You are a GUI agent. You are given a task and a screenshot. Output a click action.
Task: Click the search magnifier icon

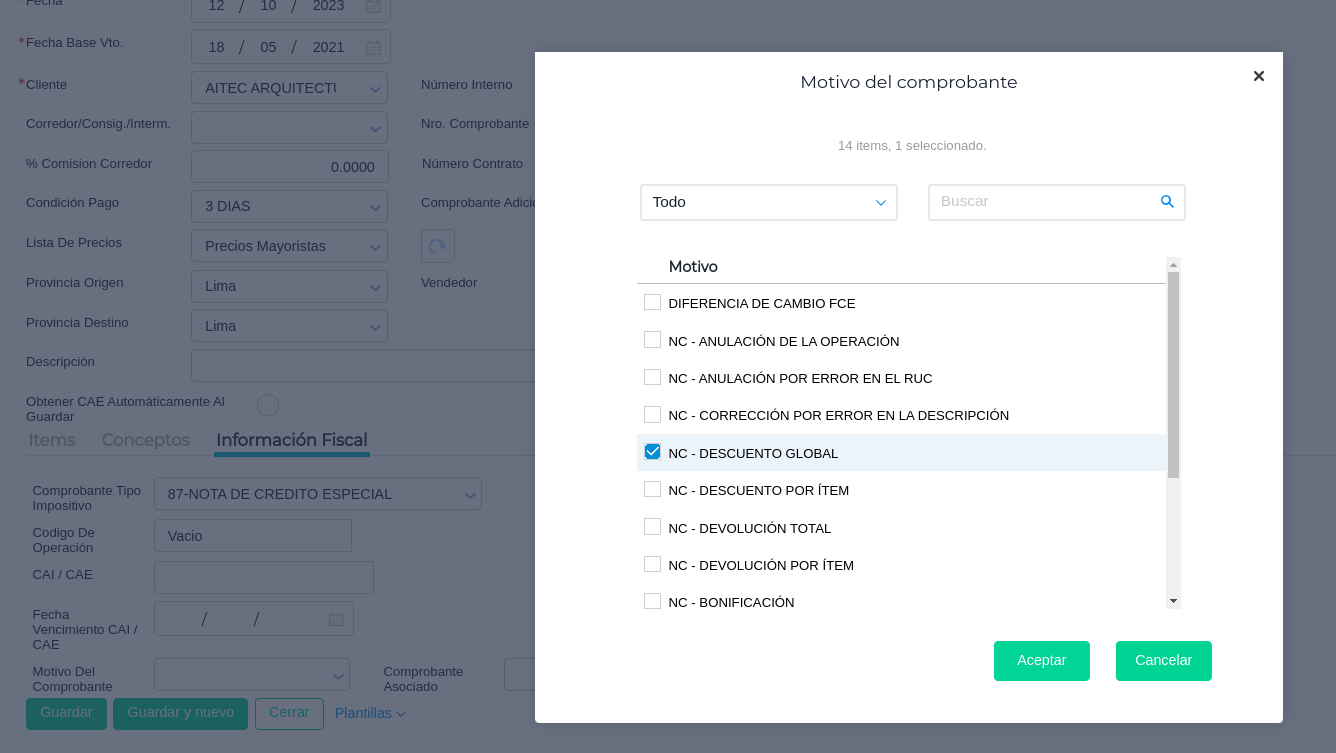pos(1166,202)
